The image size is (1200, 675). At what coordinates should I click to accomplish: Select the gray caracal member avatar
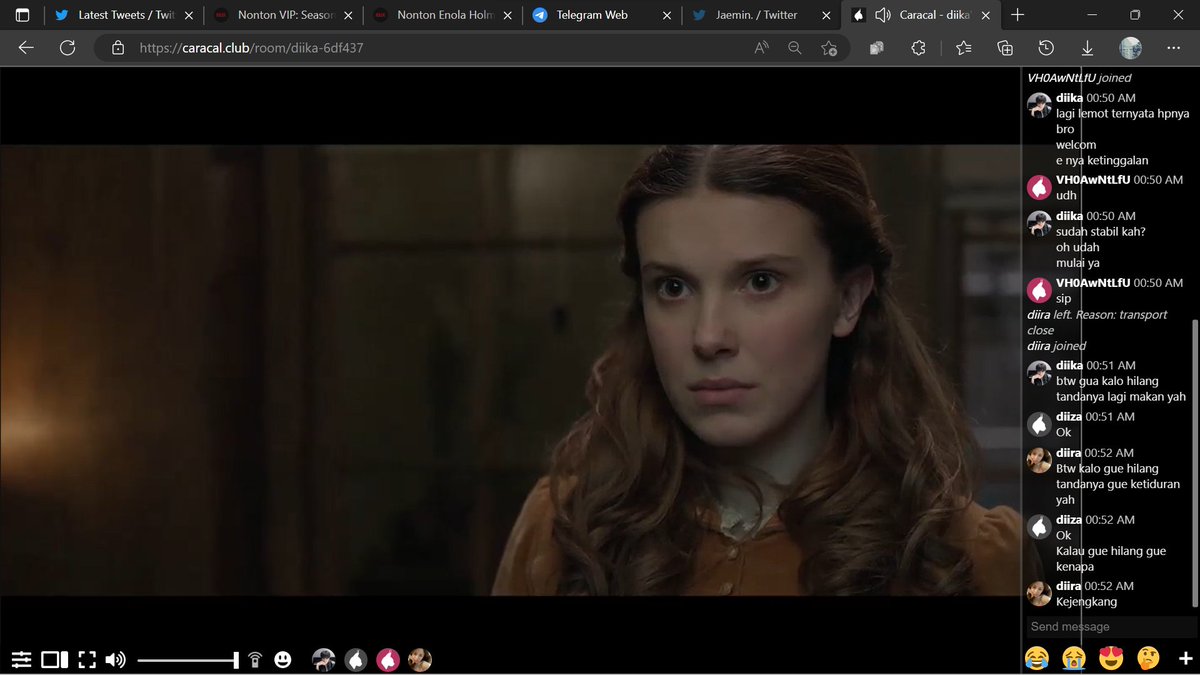click(356, 659)
